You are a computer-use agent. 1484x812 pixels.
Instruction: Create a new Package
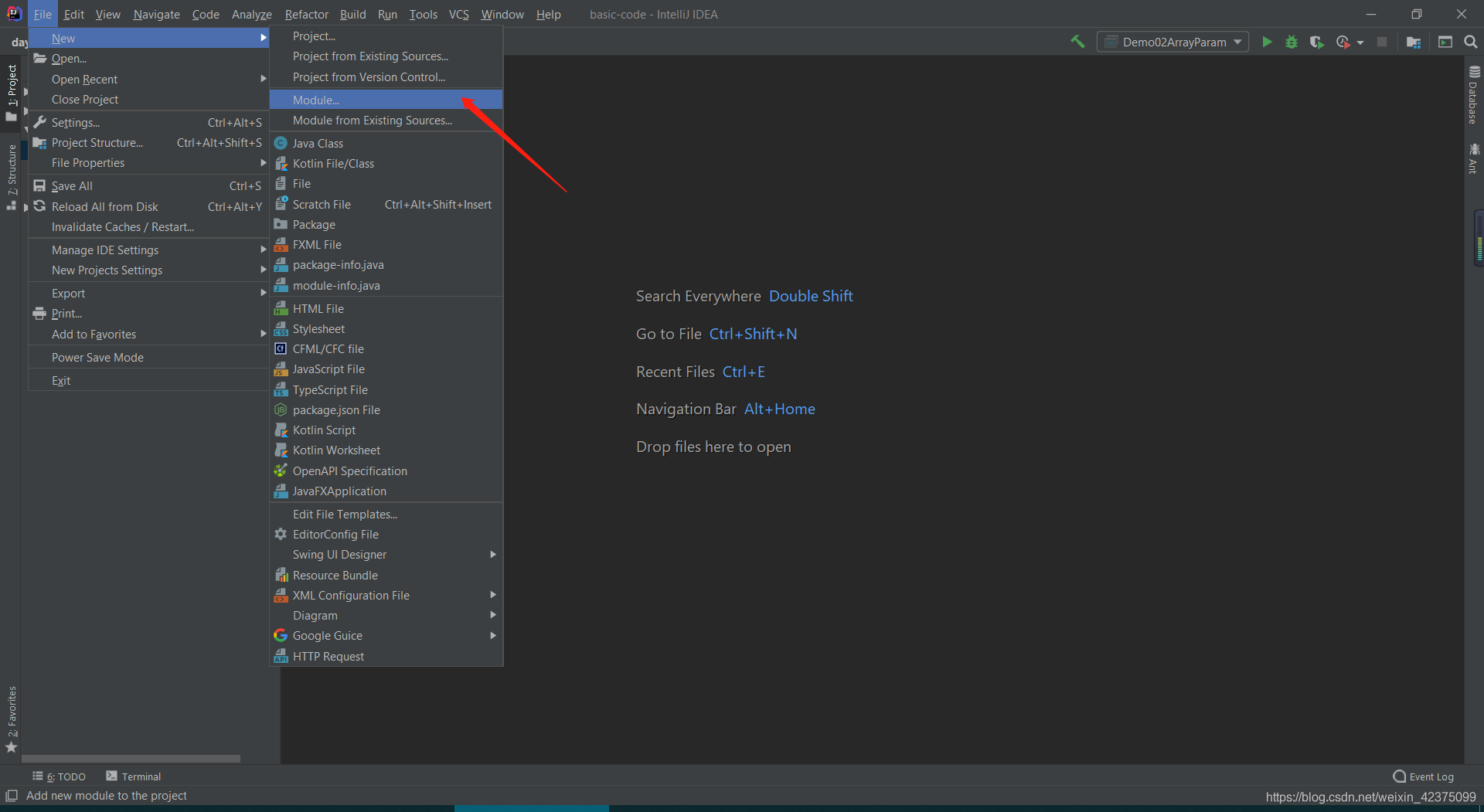click(x=386, y=225)
